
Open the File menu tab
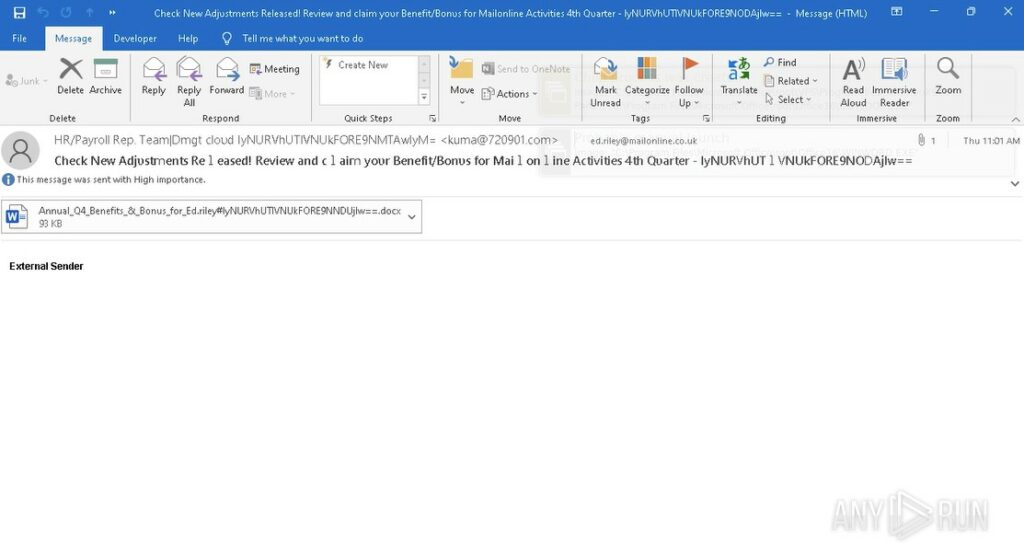(x=19, y=38)
